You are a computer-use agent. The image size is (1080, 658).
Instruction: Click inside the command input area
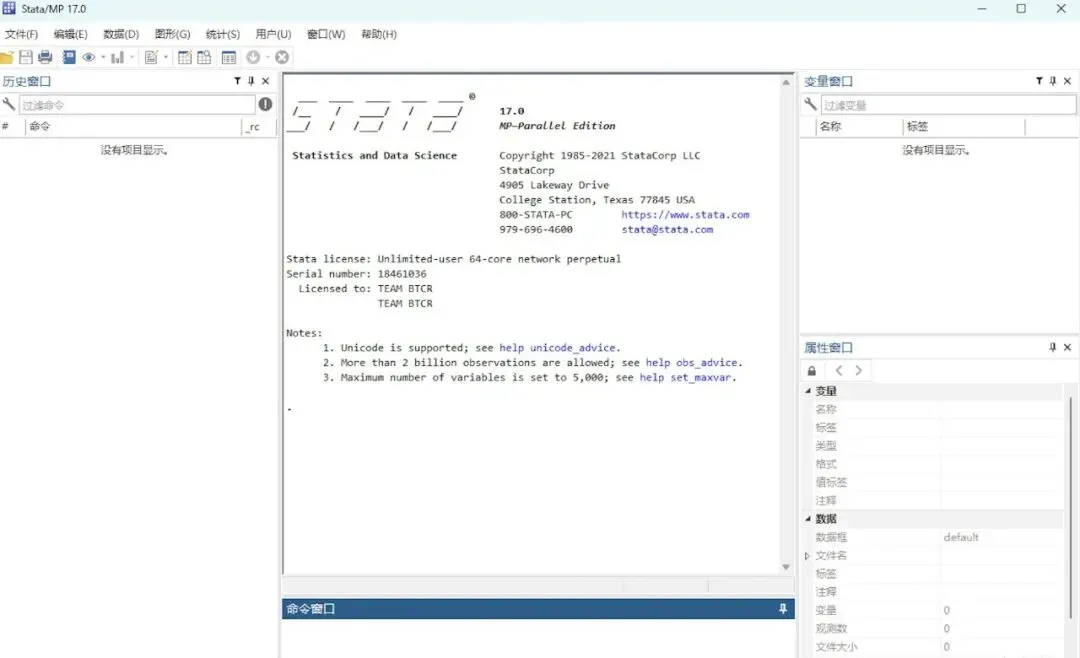tap(537, 638)
